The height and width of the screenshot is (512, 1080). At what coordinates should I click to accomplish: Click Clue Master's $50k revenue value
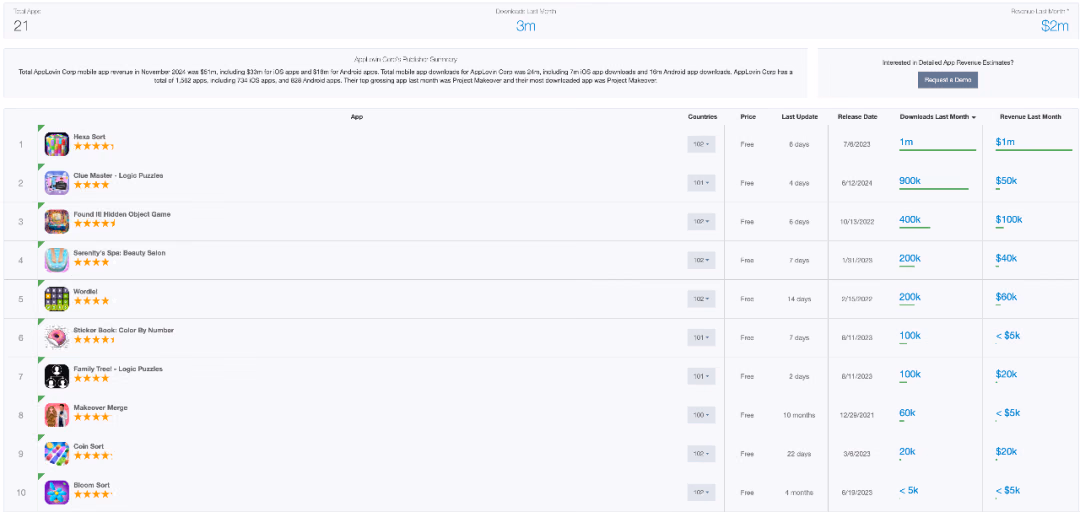(x=1006, y=181)
